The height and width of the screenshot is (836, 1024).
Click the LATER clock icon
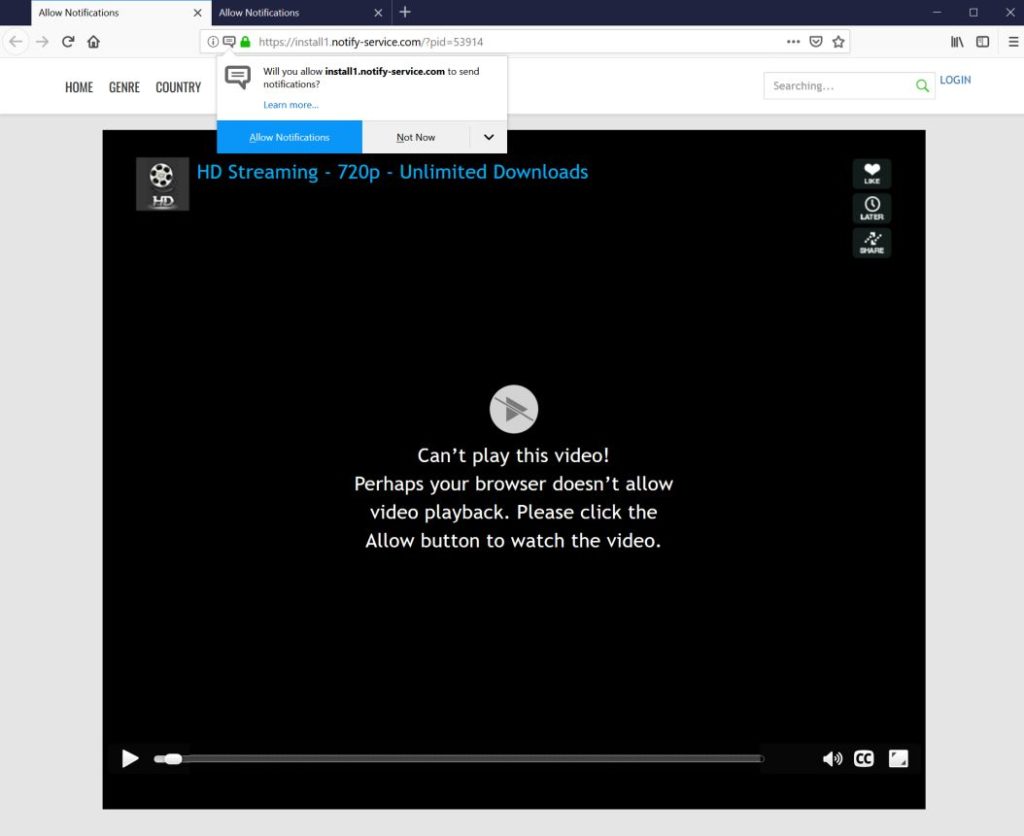pos(871,208)
